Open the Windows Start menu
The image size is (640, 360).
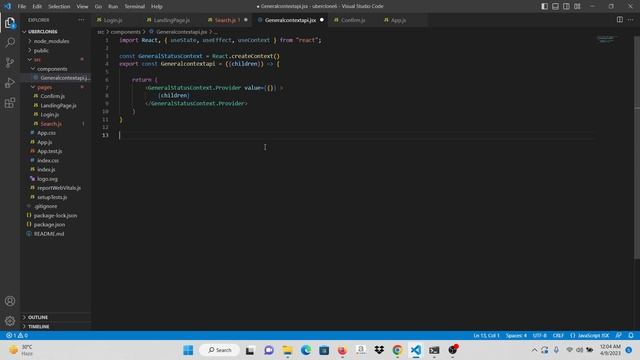click(x=188, y=350)
